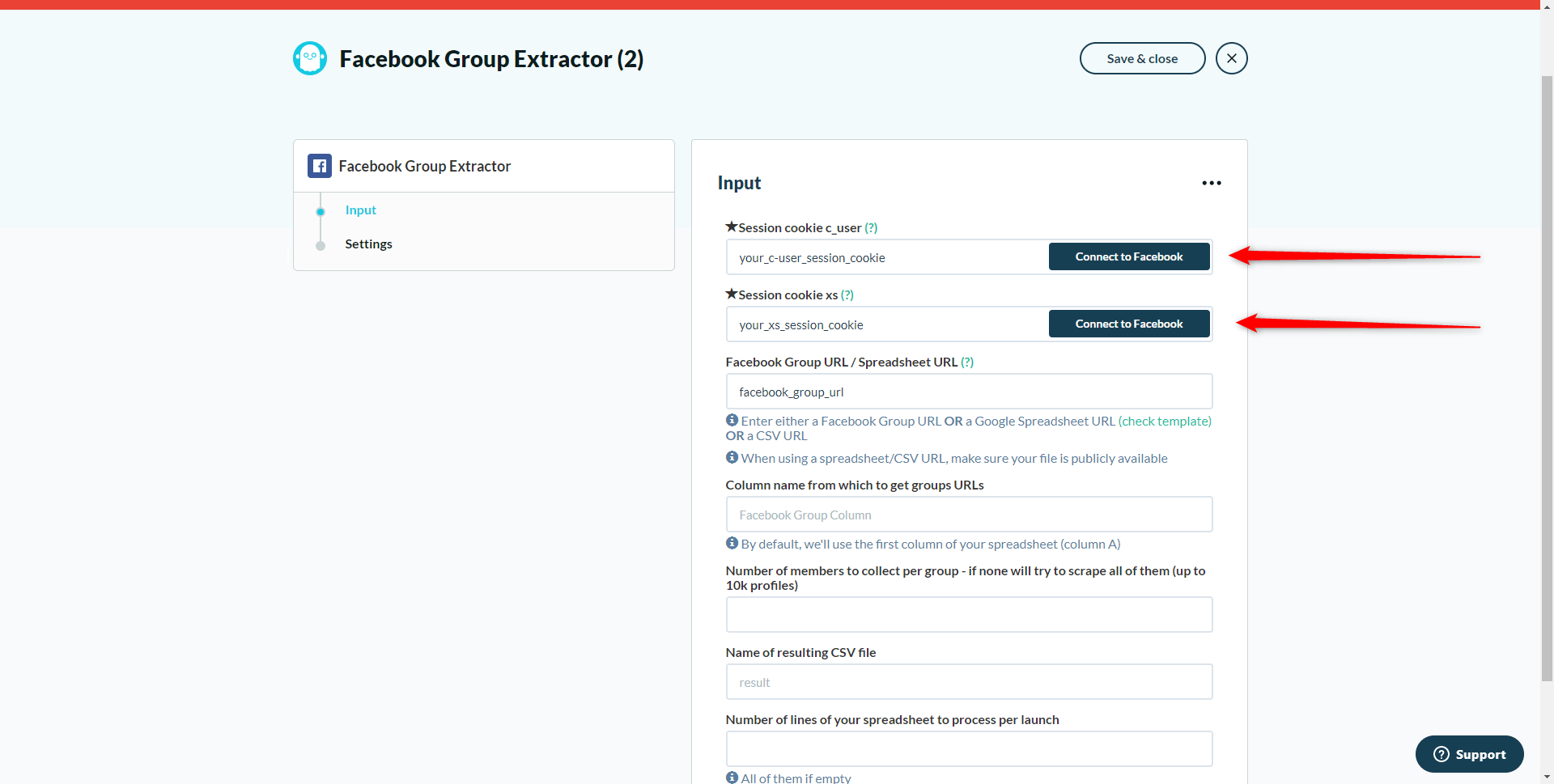Screen dimensions: 1554x784
Task: Click the info icon beside 'When using a spreadsheet/CSV URL'
Action: pyautogui.click(x=732, y=457)
